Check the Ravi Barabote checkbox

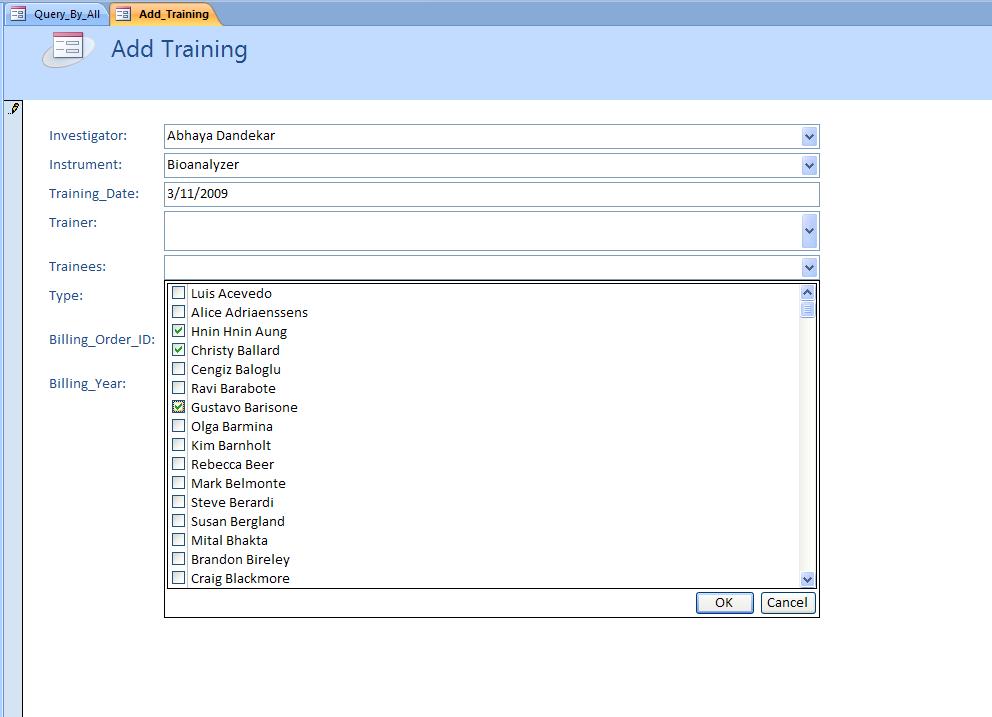[179, 387]
